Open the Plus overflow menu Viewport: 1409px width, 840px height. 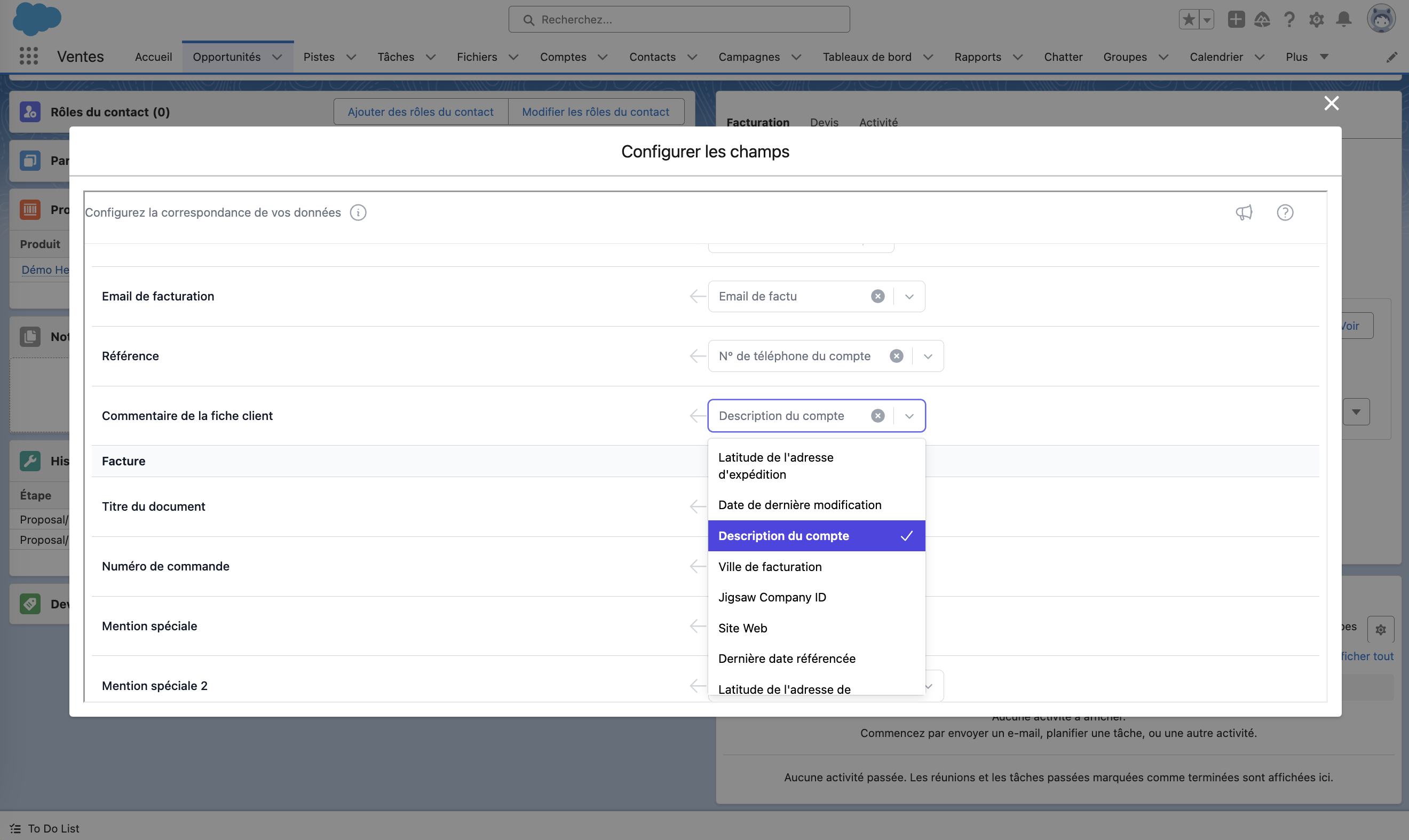(x=1307, y=57)
